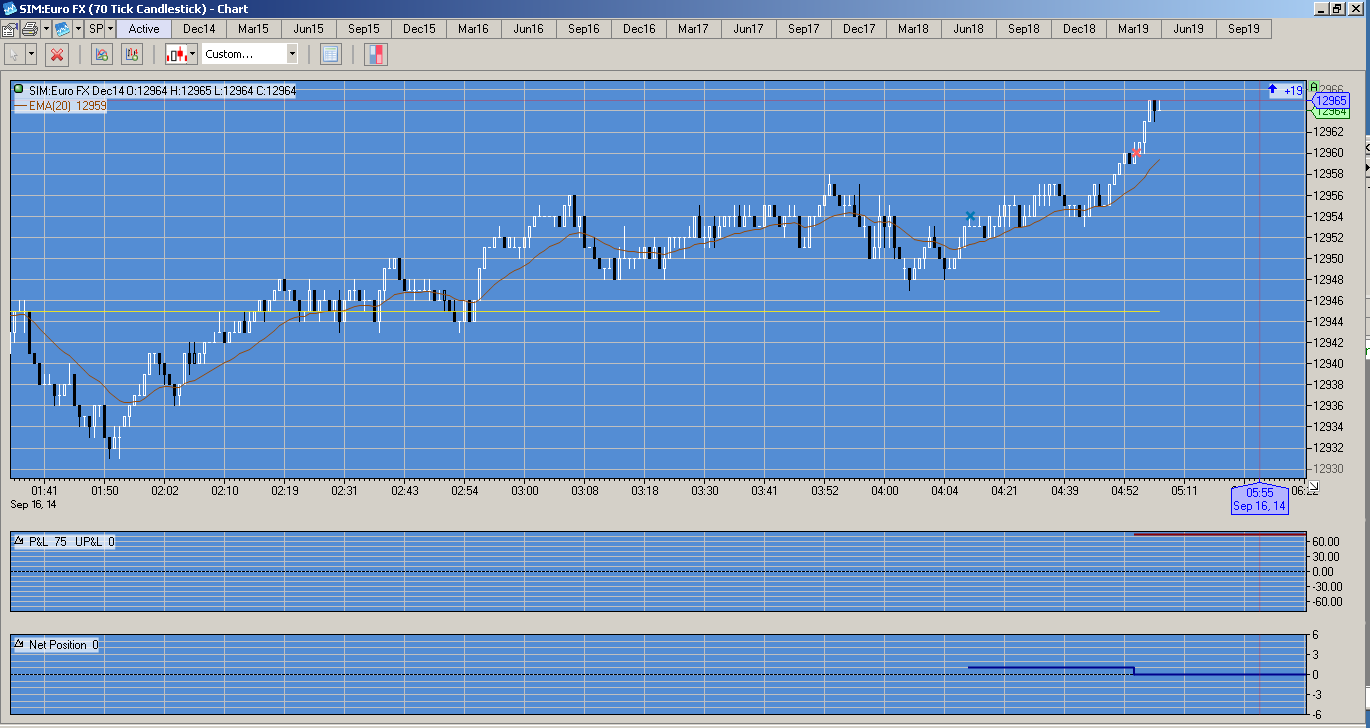Click the triangle icon beside Net Position
The width and height of the screenshot is (1370, 728).
[x=18, y=645]
